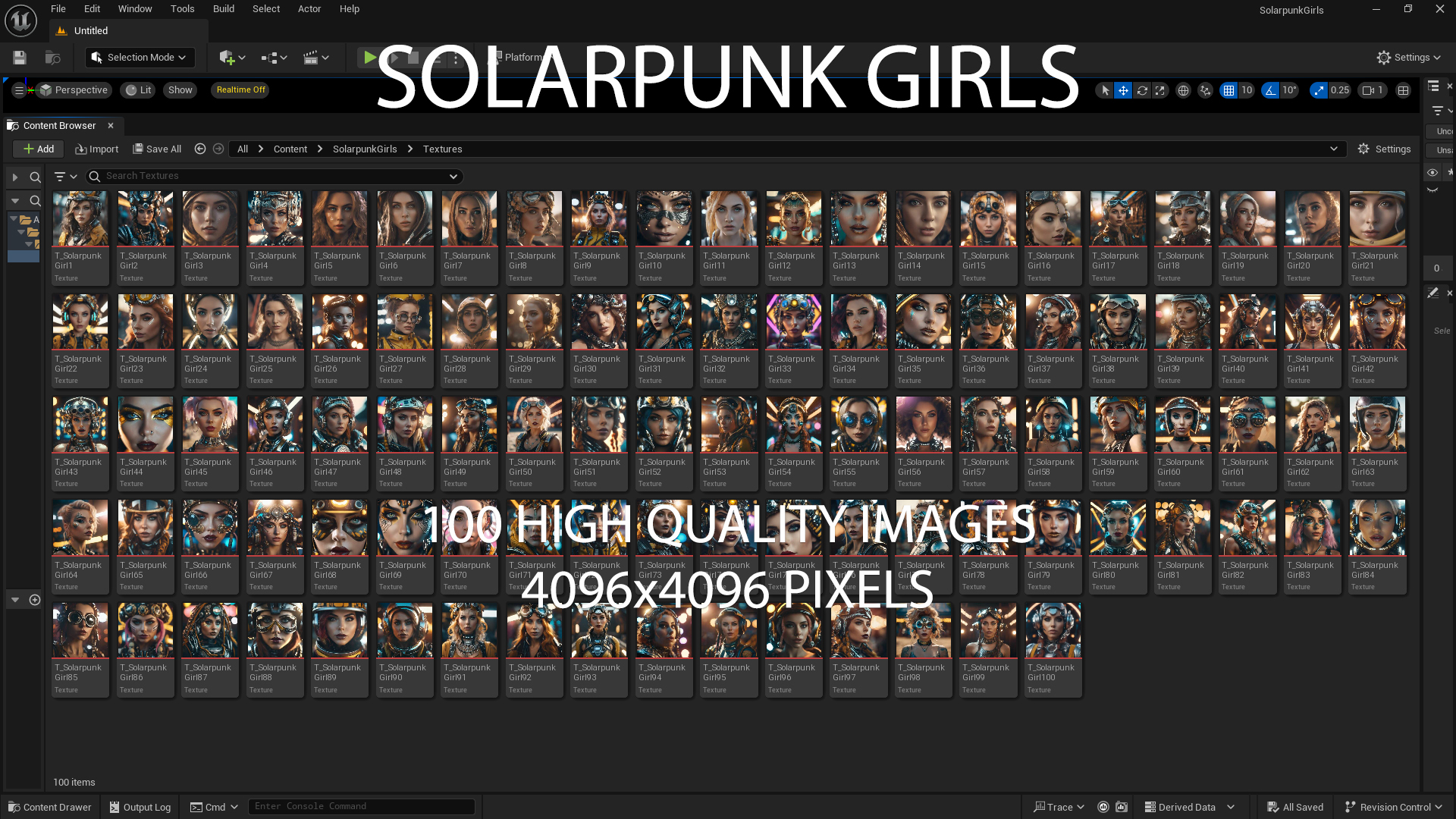
Task: Open the surface snapping icon
Action: pos(1205,90)
